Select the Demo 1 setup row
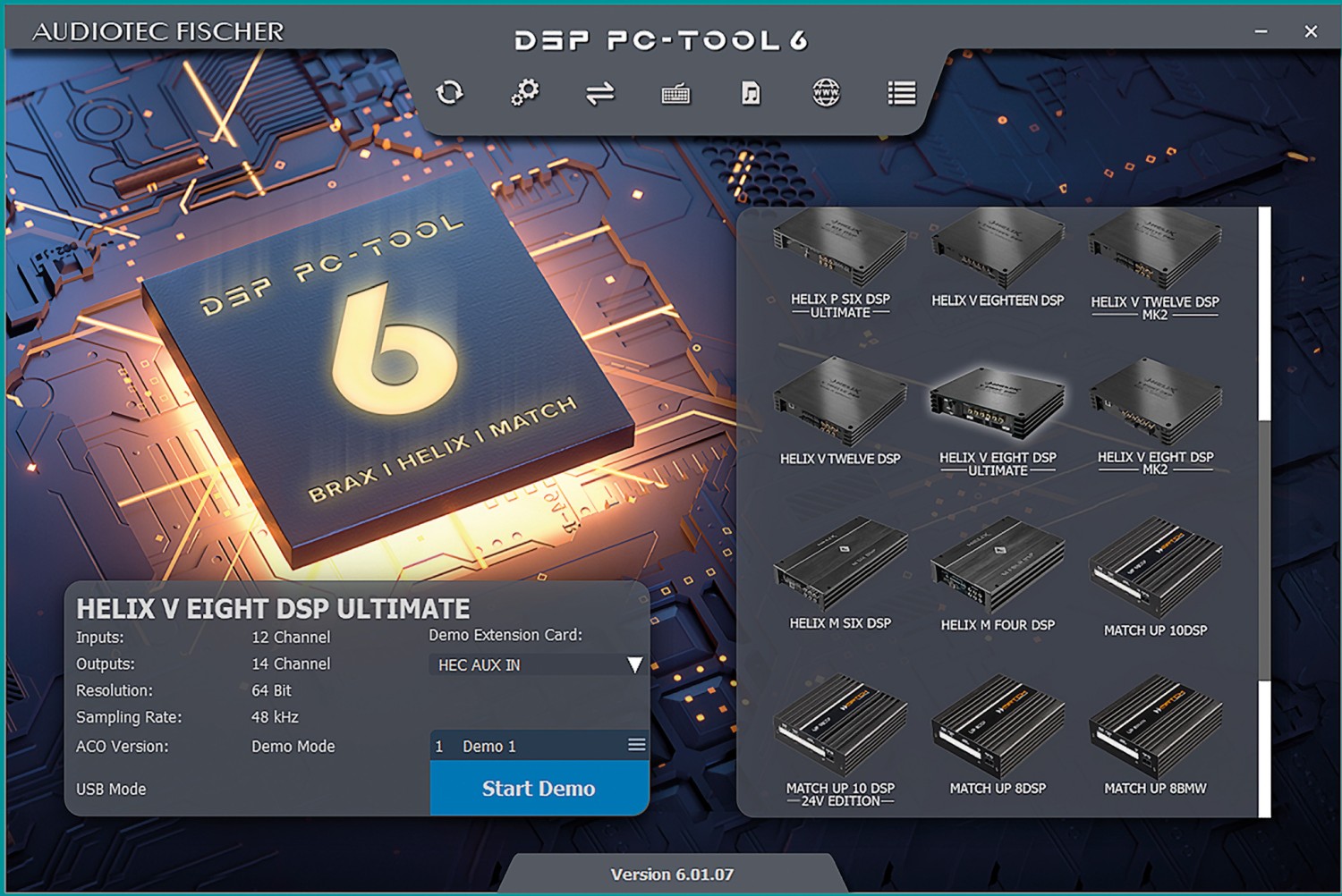Screen dimensions: 1342x896 click(539, 746)
